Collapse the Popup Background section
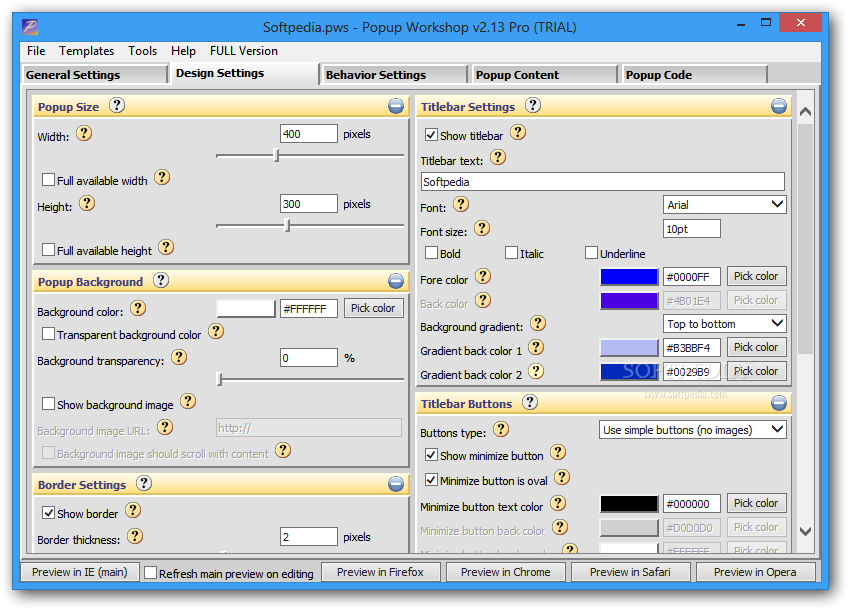849x610 pixels. 396,281
